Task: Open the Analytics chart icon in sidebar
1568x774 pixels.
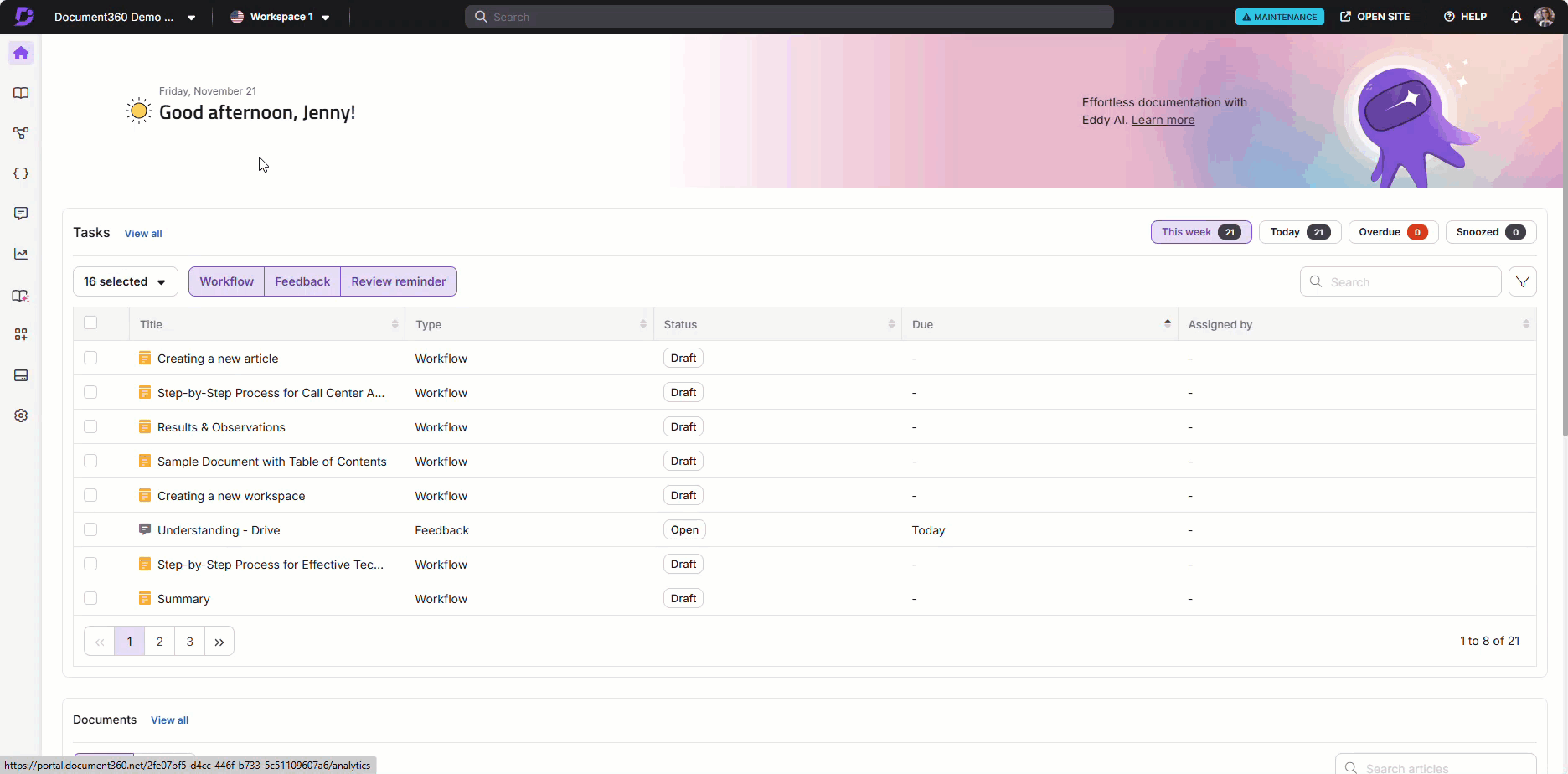Action: [21, 254]
